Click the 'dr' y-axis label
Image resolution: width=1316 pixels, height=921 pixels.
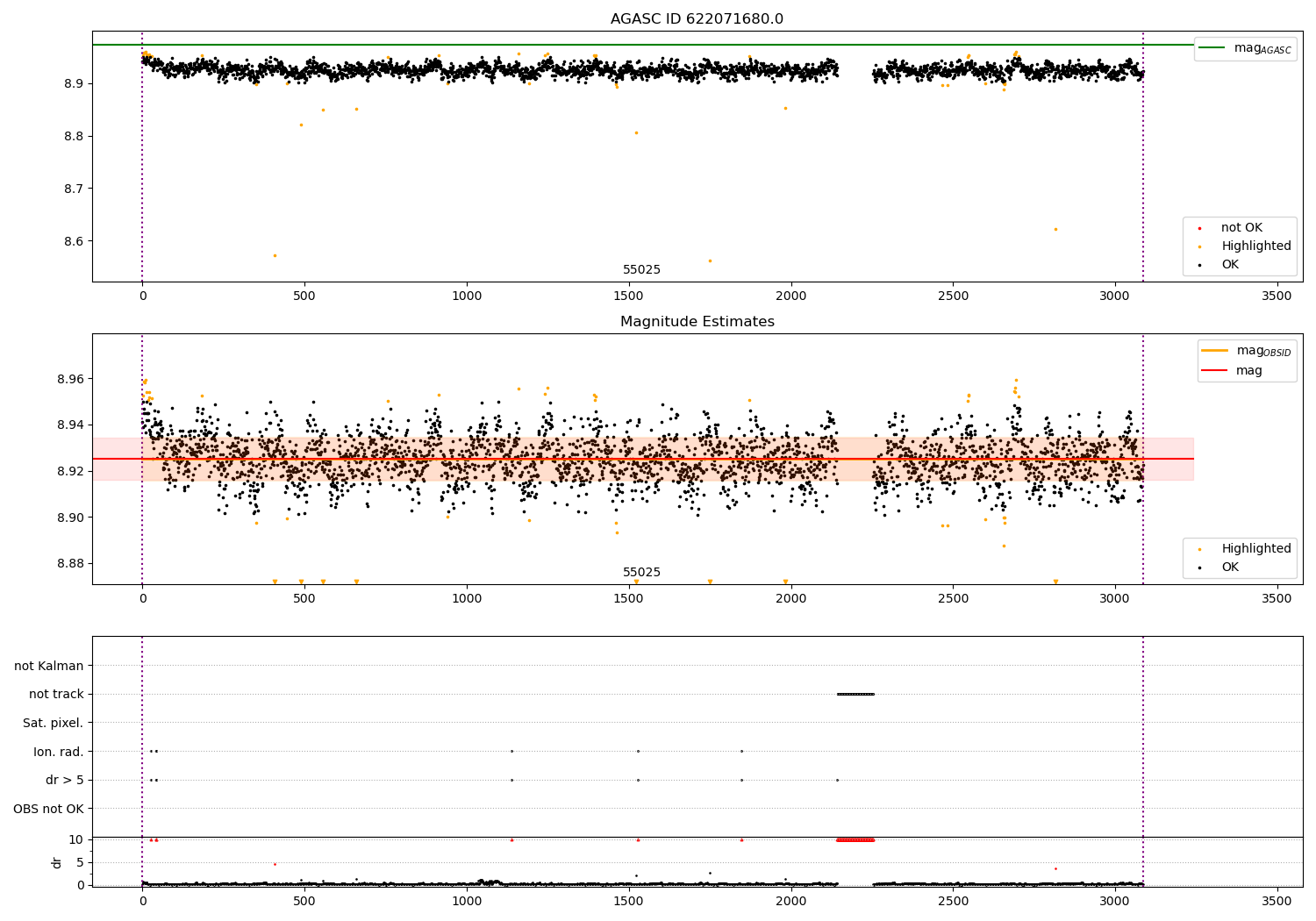click(x=57, y=862)
